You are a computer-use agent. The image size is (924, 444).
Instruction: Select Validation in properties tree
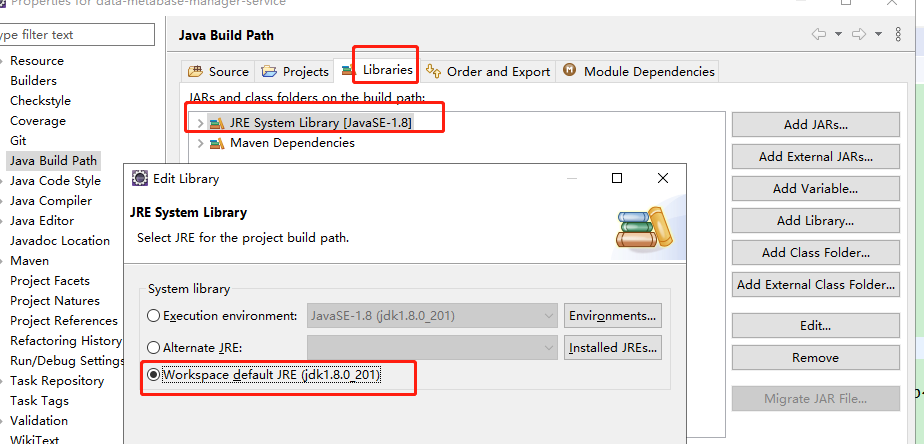[x=39, y=421]
